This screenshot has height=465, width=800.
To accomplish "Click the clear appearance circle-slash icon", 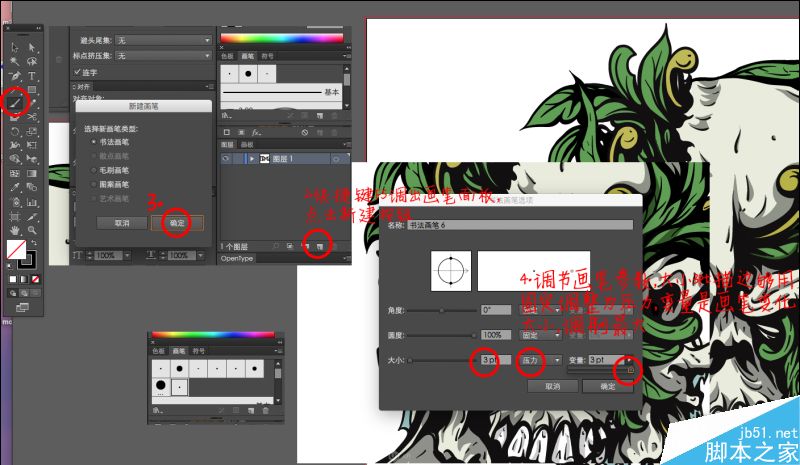I will pos(305,133).
